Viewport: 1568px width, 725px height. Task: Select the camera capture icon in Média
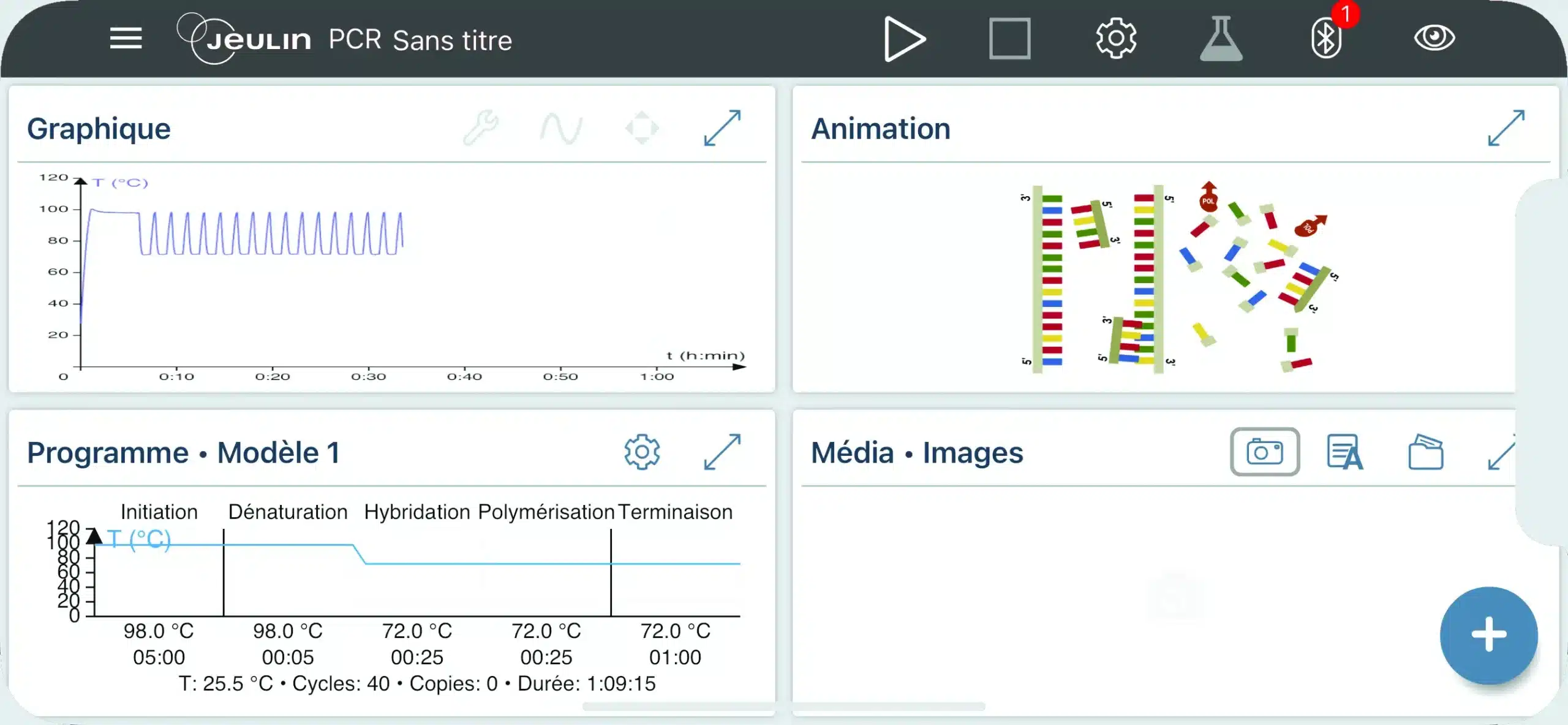[x=1265, y=452]
